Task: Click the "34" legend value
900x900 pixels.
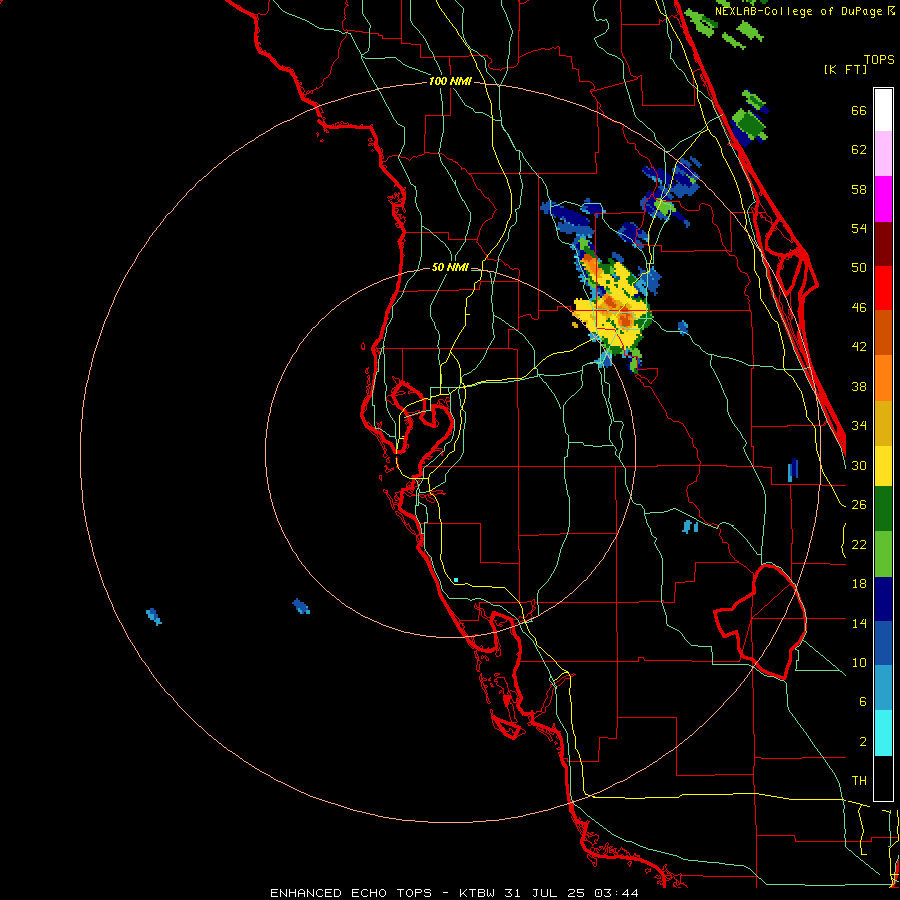Action: [x=859, y=426]
